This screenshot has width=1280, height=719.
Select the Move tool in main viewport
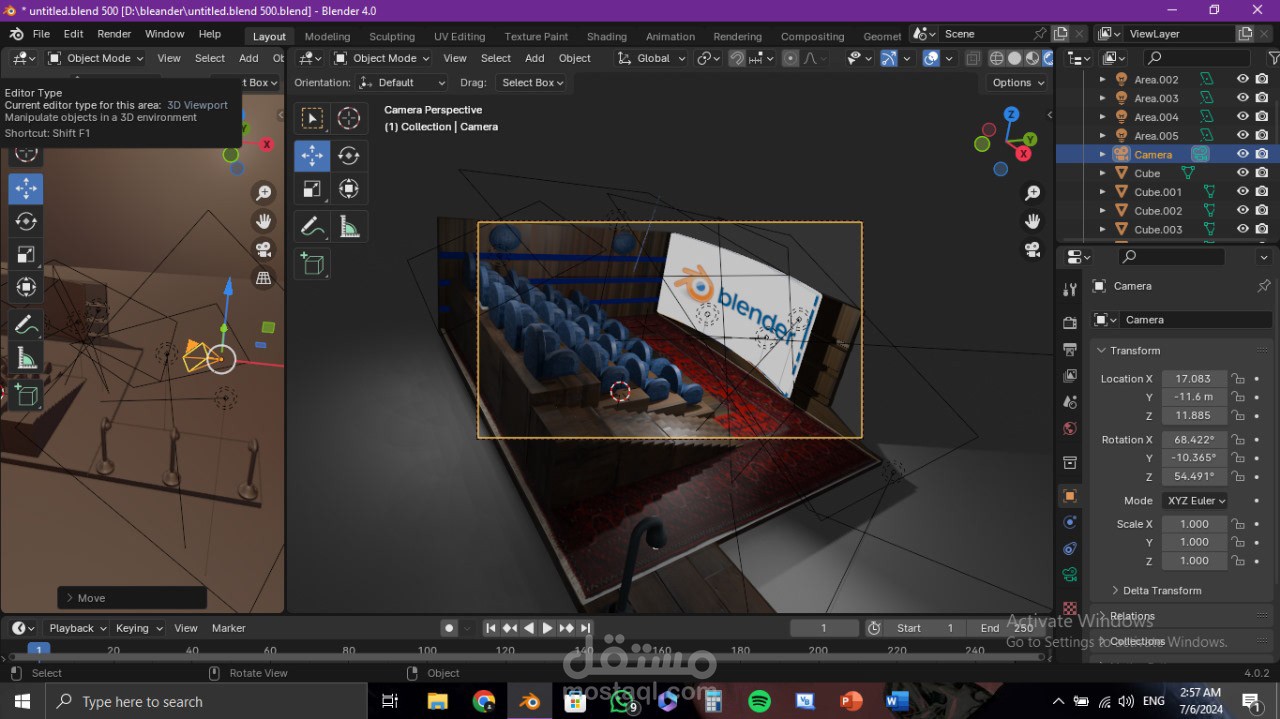[312, 155]
